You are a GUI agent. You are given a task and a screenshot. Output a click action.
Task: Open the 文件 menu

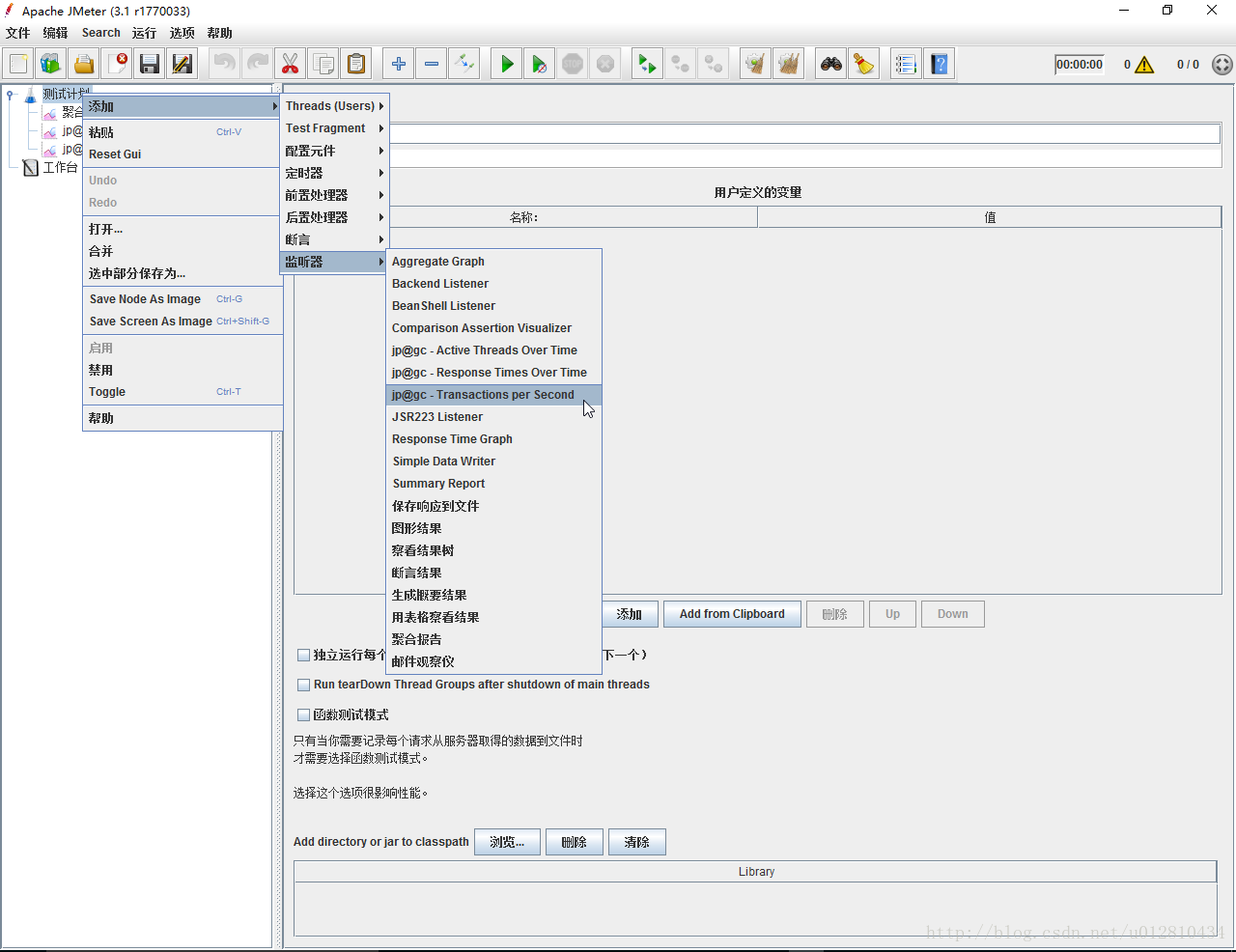tap(18, 33)
